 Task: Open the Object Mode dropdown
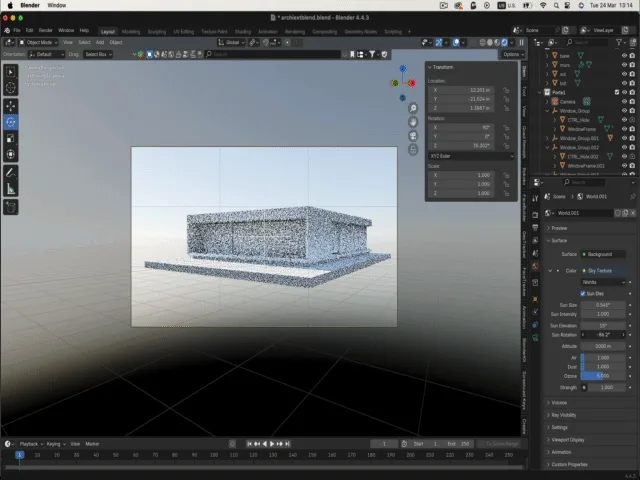tap(40, 42)
